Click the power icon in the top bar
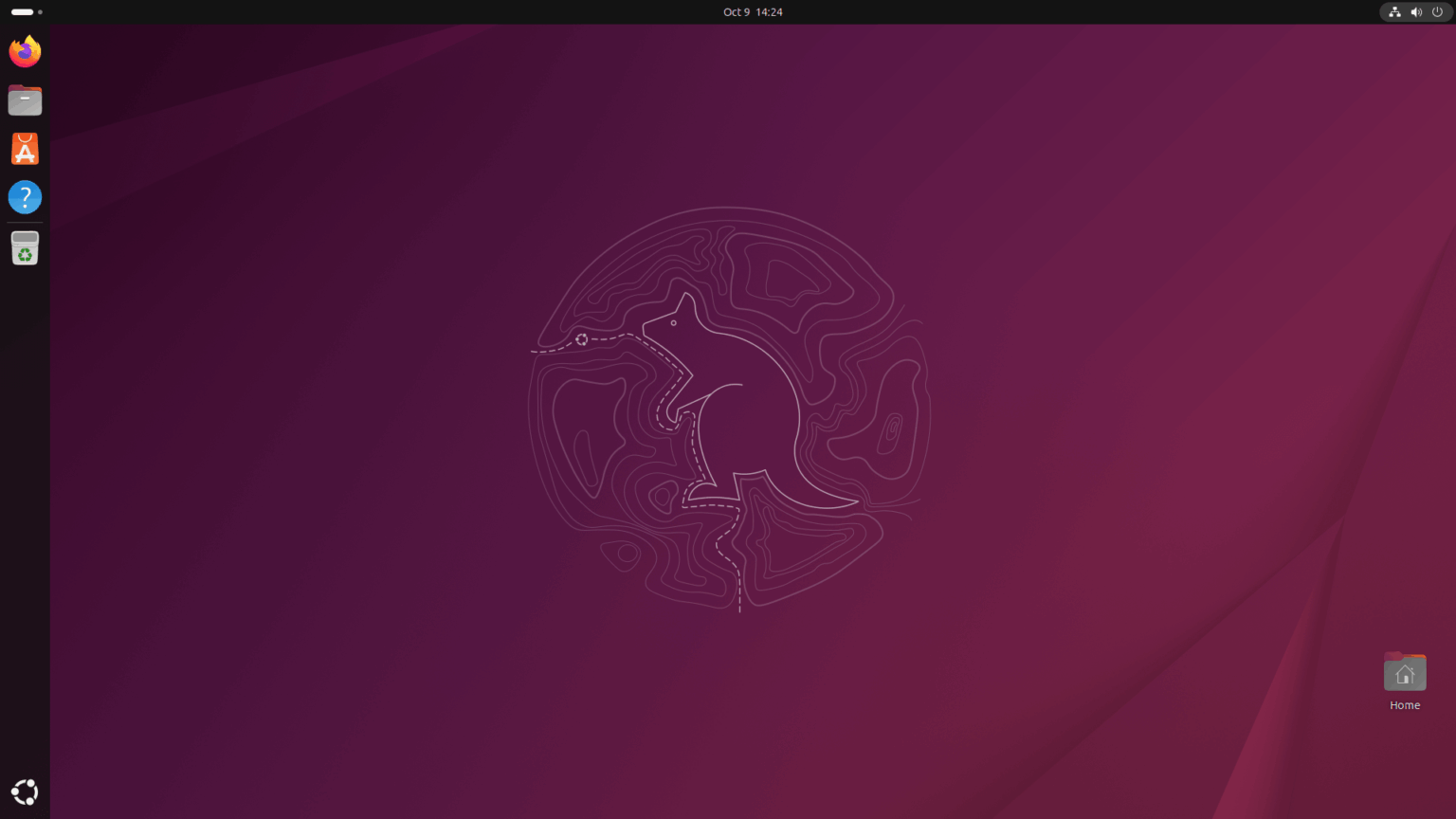Screen dimensions: 1456x819 tap(1439, 11)
